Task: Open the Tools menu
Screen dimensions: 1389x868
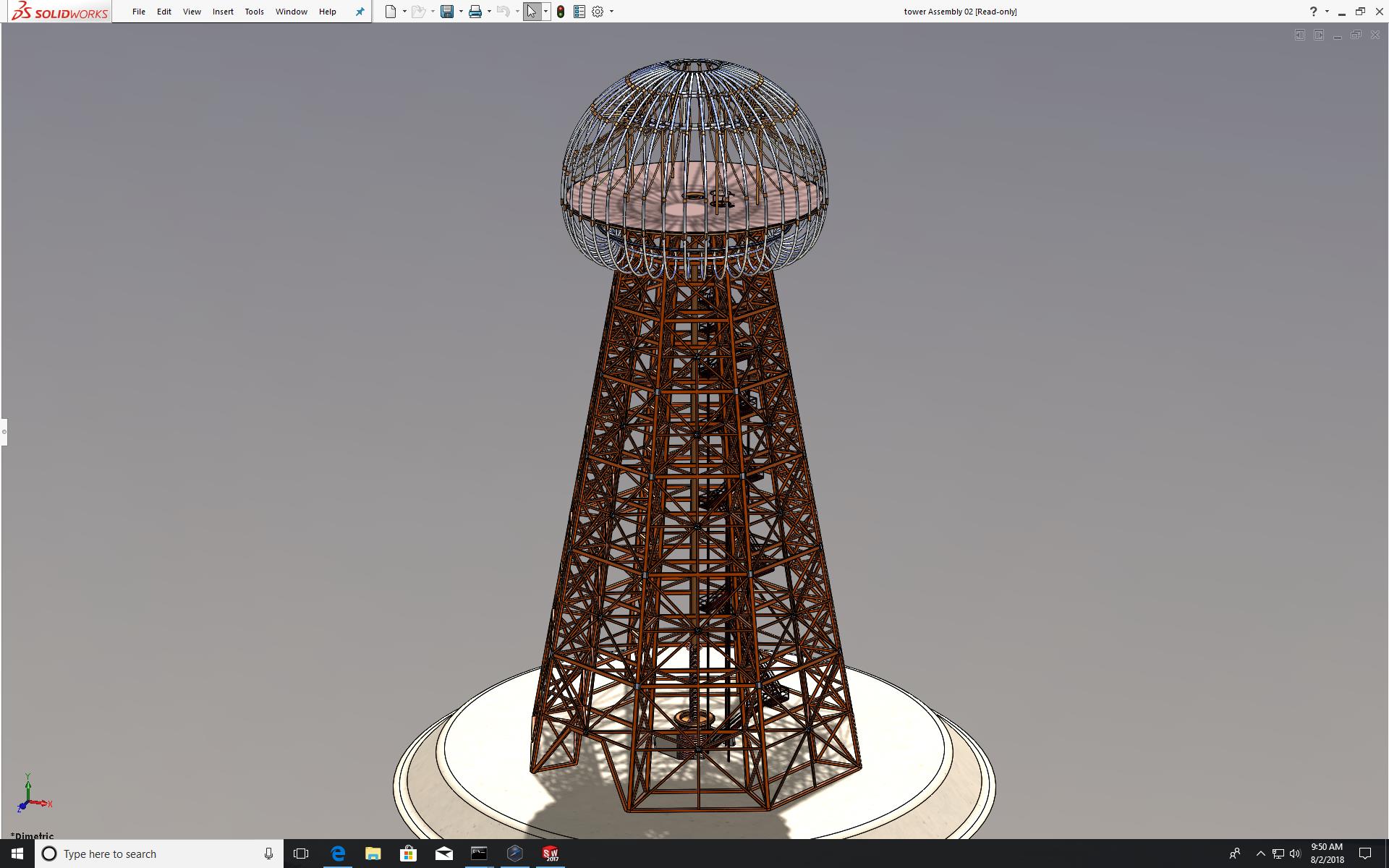Action: tap(254, 12)
